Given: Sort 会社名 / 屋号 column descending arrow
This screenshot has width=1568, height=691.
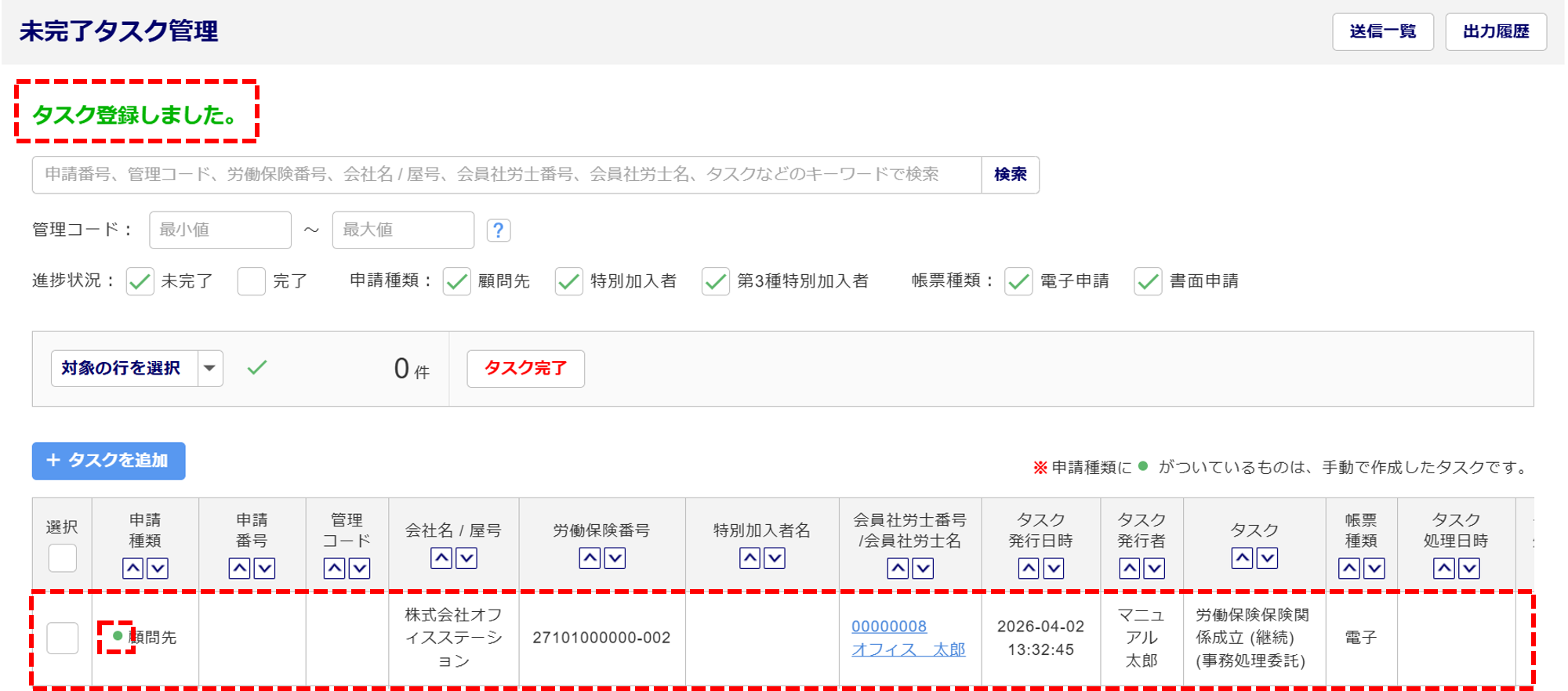Looking at the screenshot, I should click(x=466, y=558).
